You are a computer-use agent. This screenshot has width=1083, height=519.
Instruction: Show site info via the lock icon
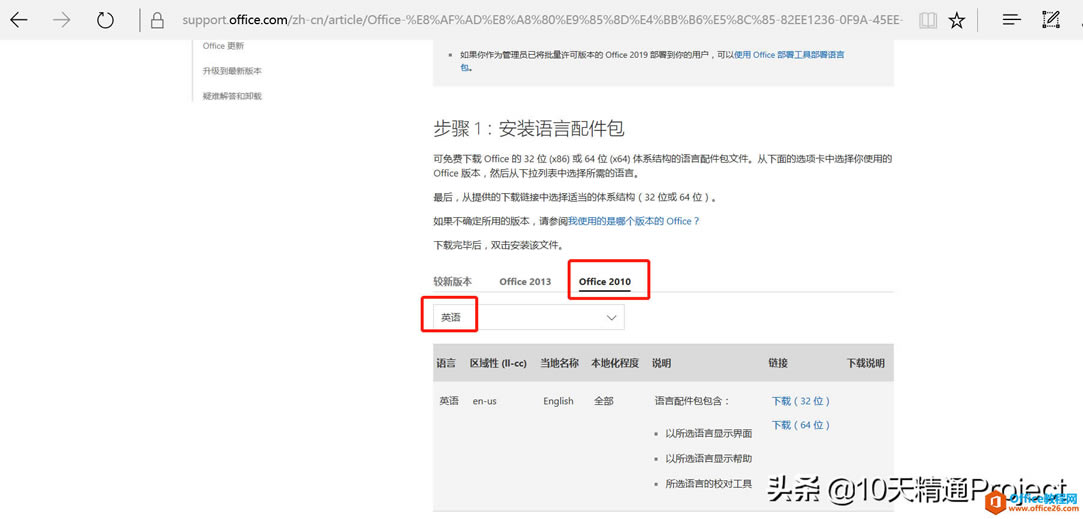click(x=157, y=20)
